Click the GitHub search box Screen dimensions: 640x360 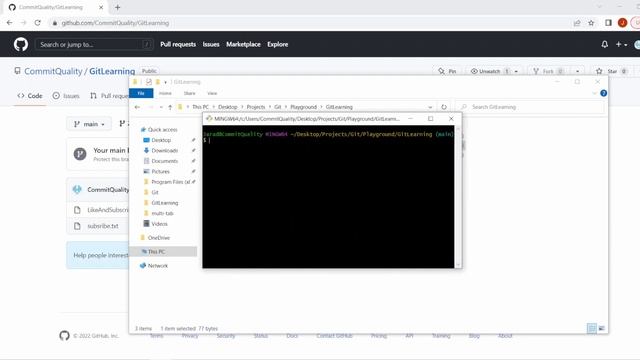point(94,44)
